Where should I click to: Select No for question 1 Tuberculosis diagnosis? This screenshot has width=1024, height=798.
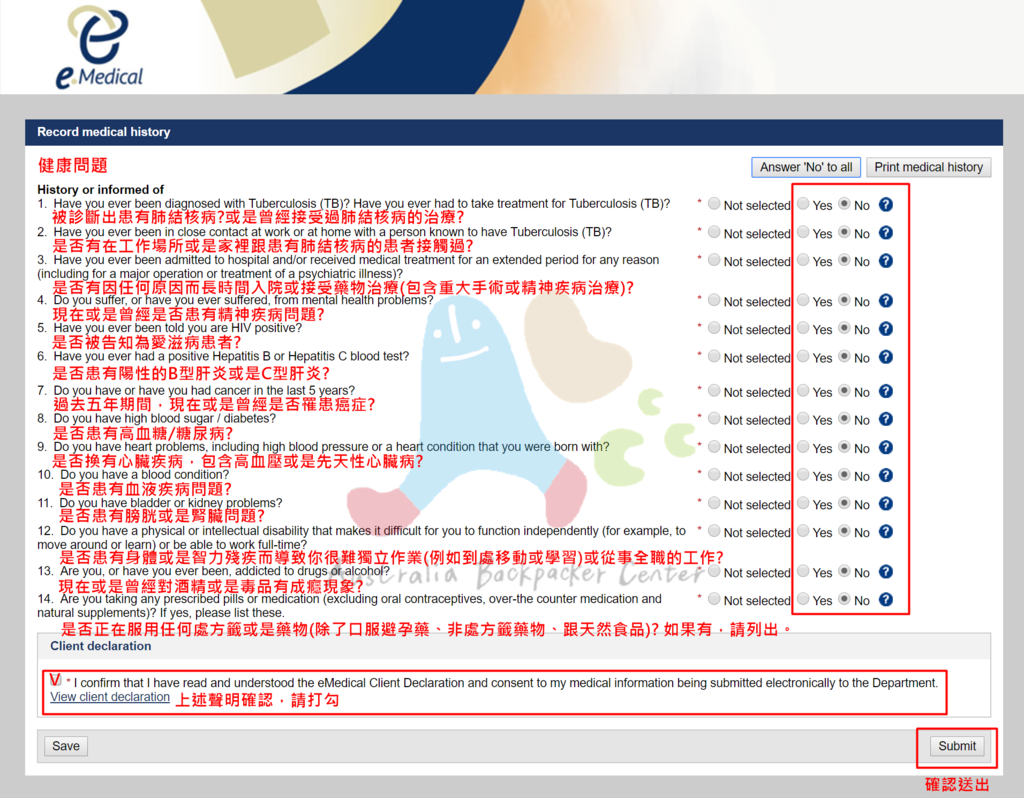[844, 204]
